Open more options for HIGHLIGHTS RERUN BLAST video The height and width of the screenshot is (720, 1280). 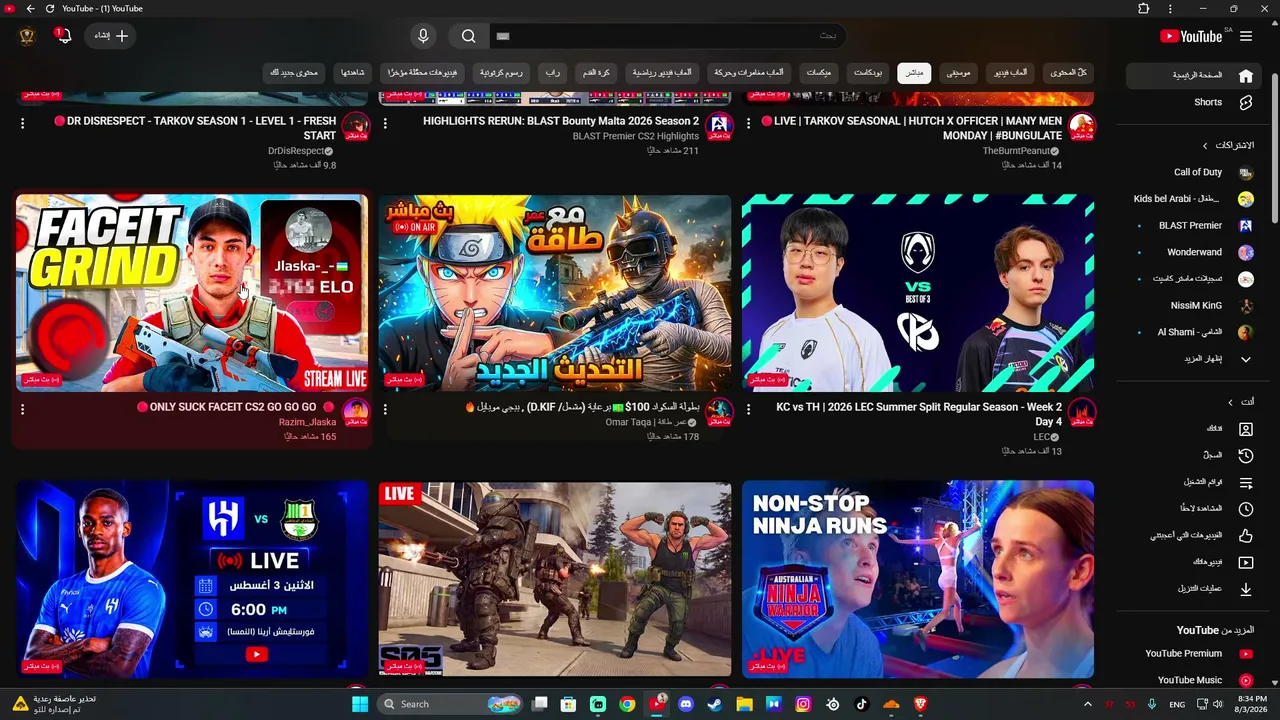(x=385, y=123)
